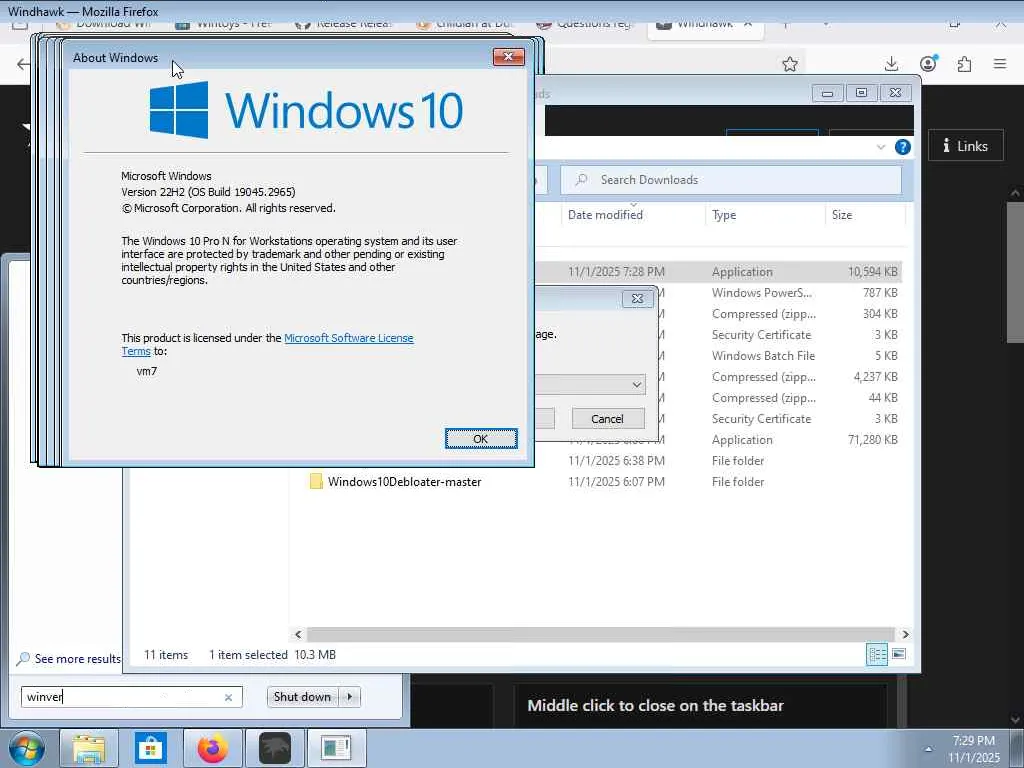Click OK in the About Windows dialog
The height and width of the screenshot is (768, 1024).
(481, 438)
